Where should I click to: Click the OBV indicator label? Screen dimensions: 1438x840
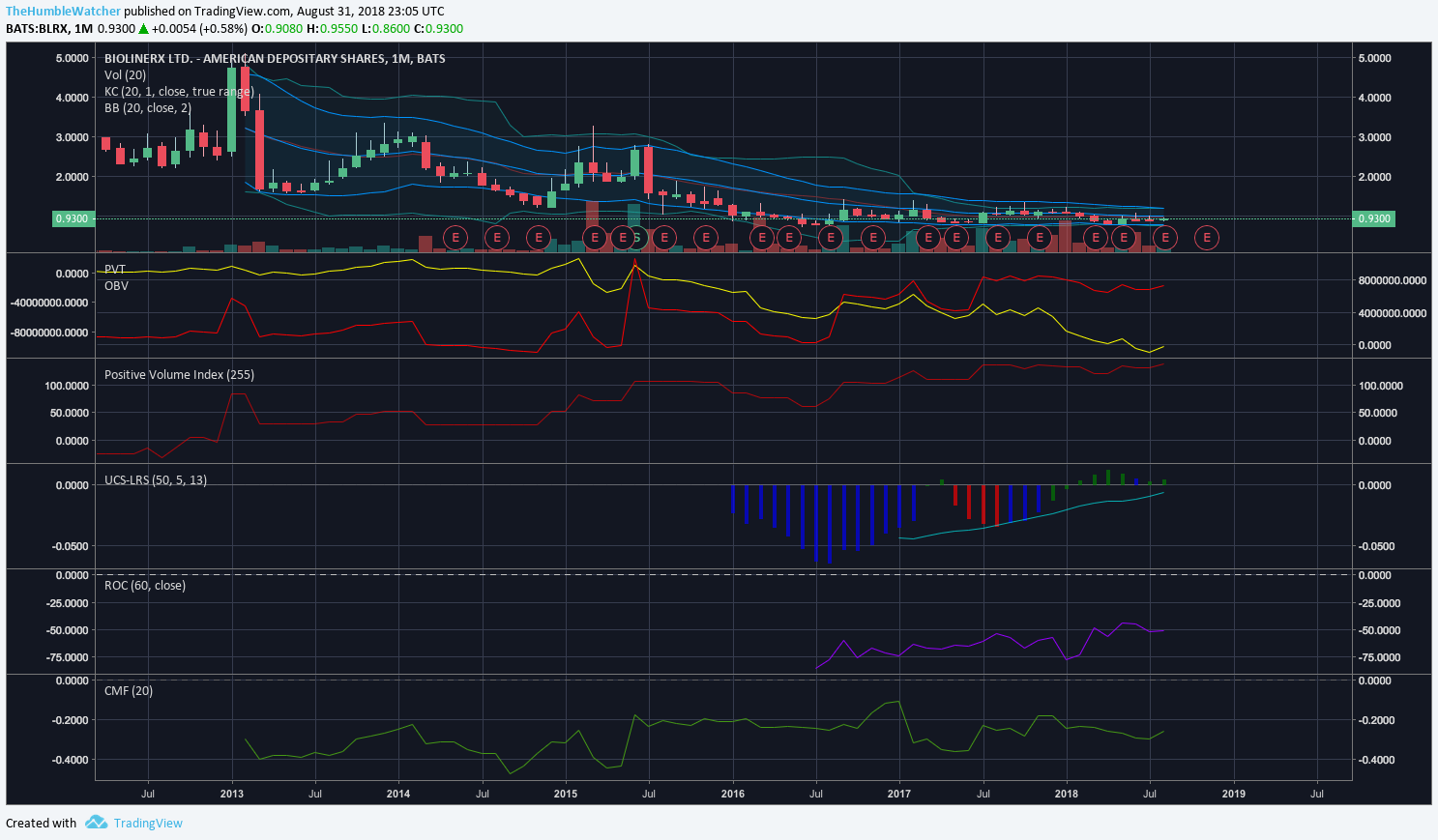[x=116, y=285]
